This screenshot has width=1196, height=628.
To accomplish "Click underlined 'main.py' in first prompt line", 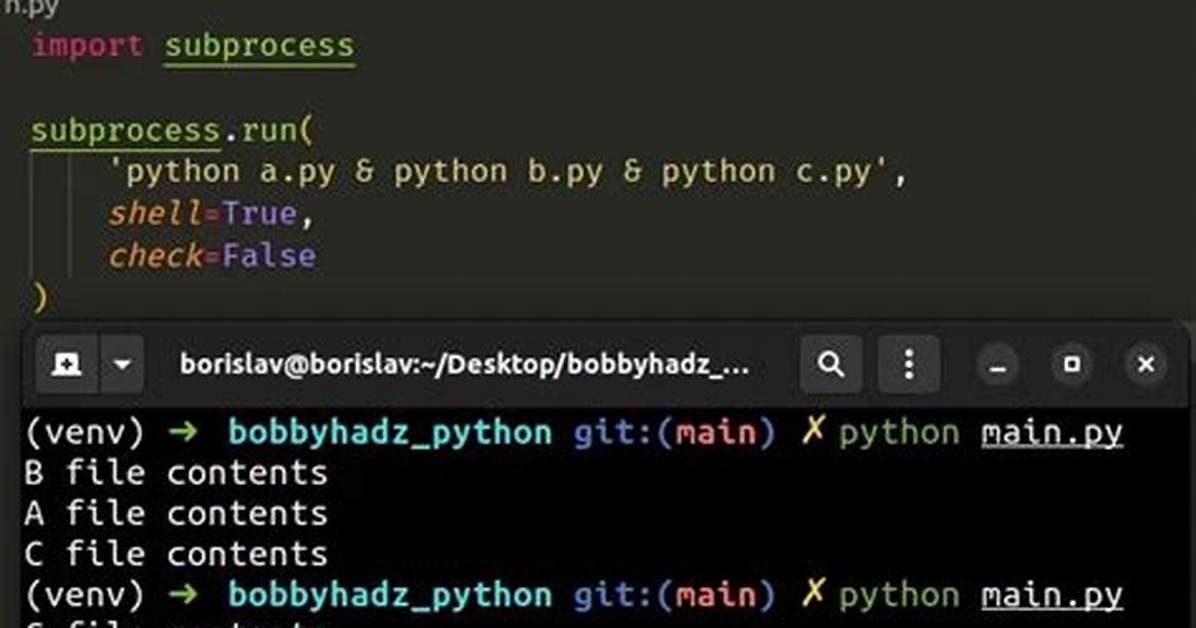I will (x=1052, y=433).
